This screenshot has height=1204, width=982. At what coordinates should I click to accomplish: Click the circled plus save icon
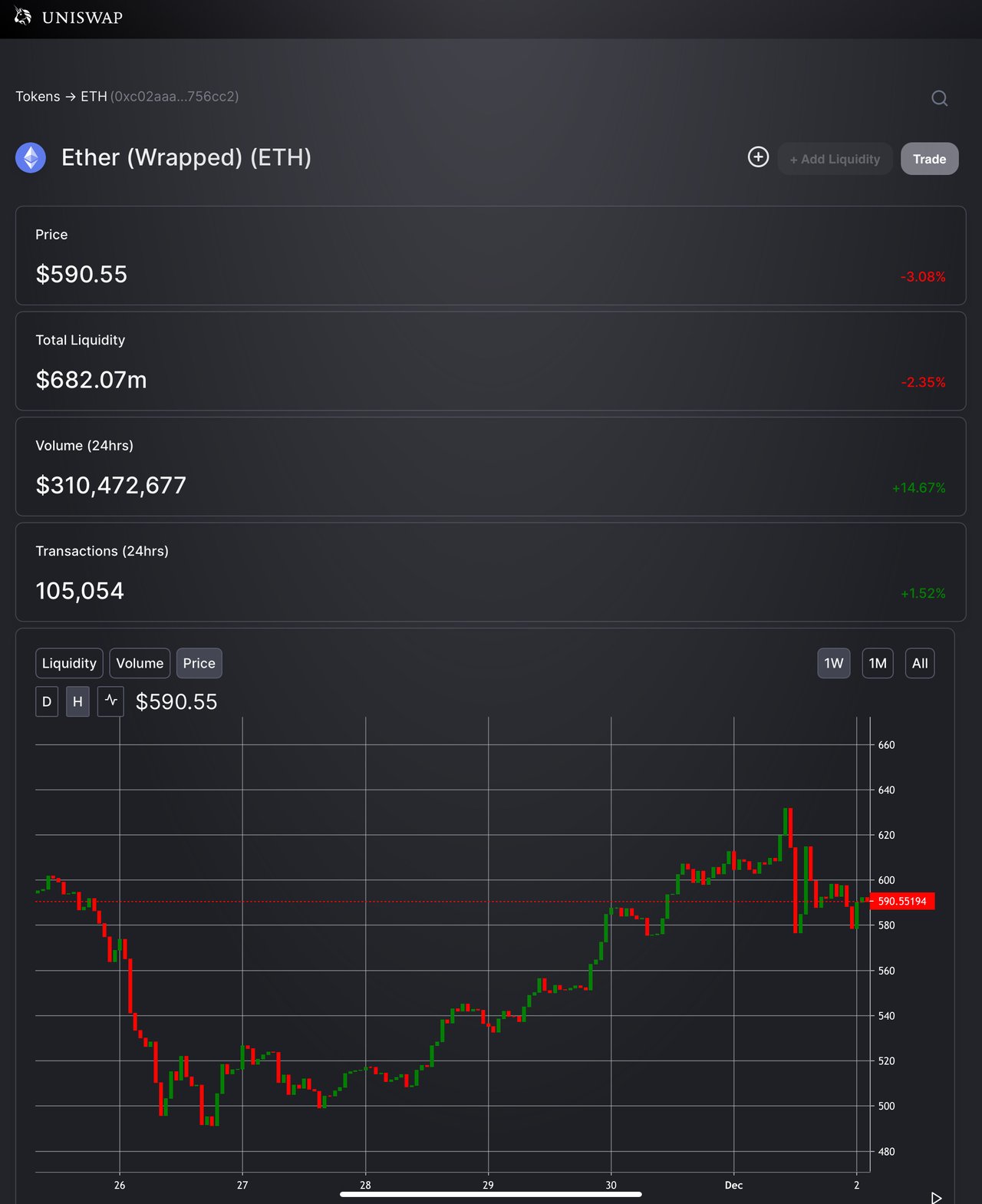758,157
